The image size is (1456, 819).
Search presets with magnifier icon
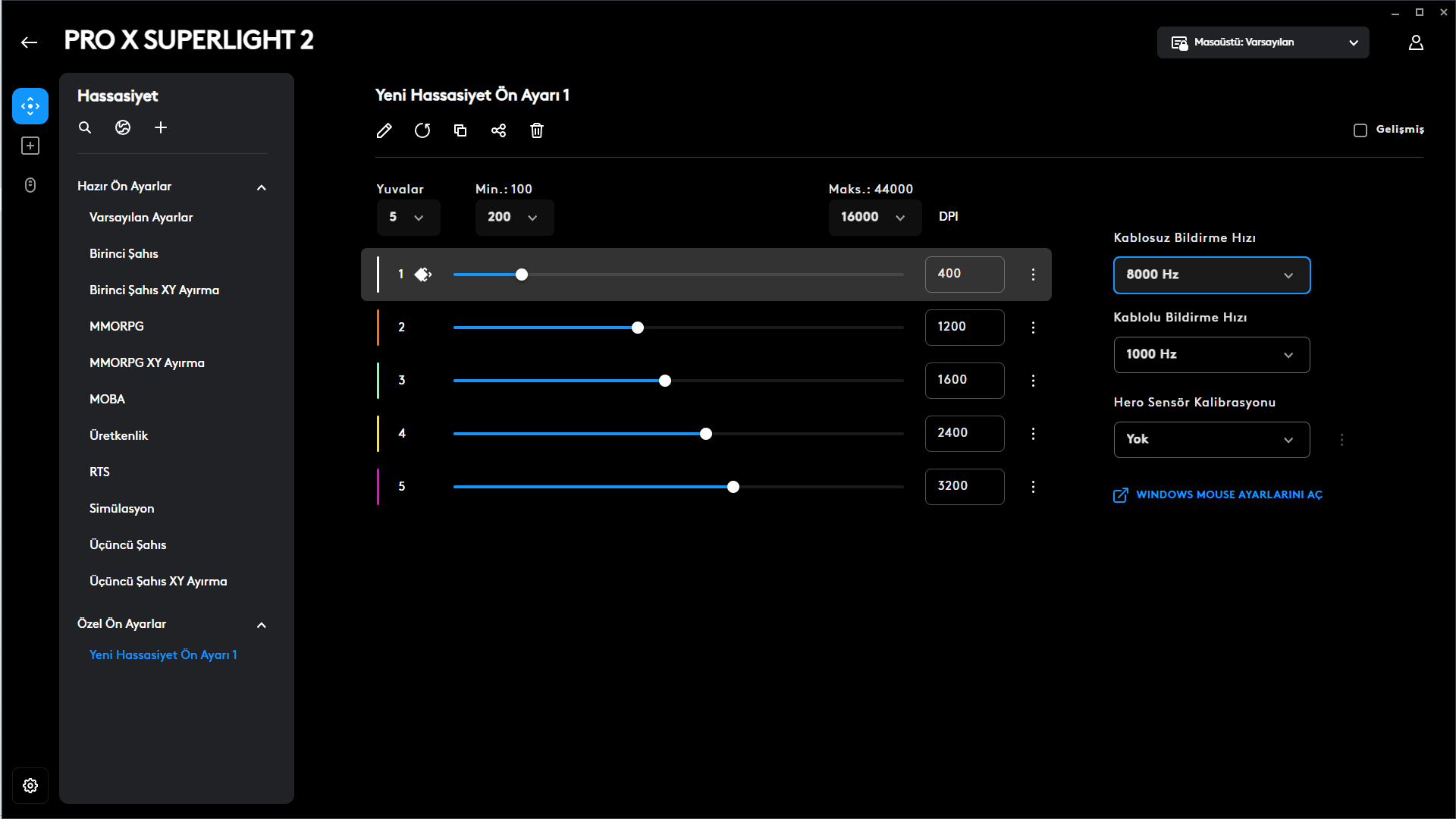[x=85, y=127]
